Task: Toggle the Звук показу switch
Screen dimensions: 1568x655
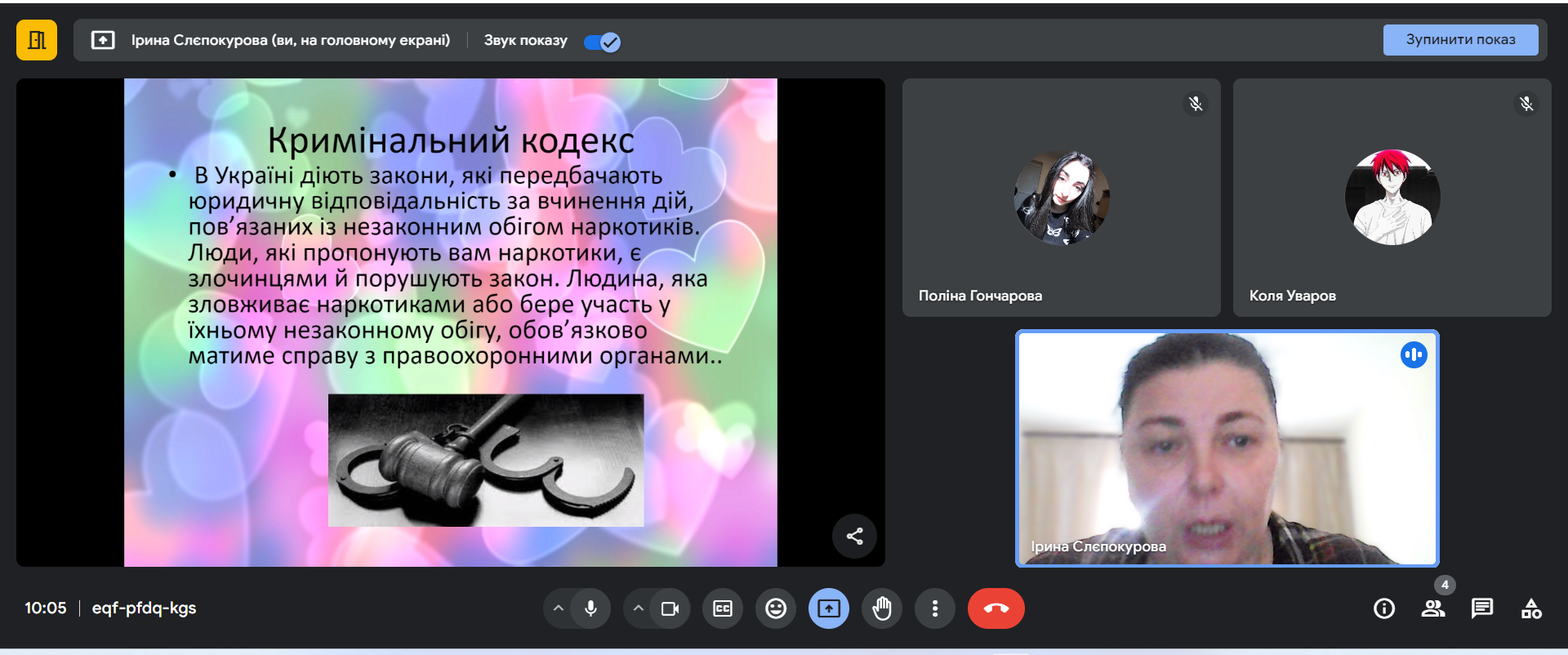Action: coord(603,42)
